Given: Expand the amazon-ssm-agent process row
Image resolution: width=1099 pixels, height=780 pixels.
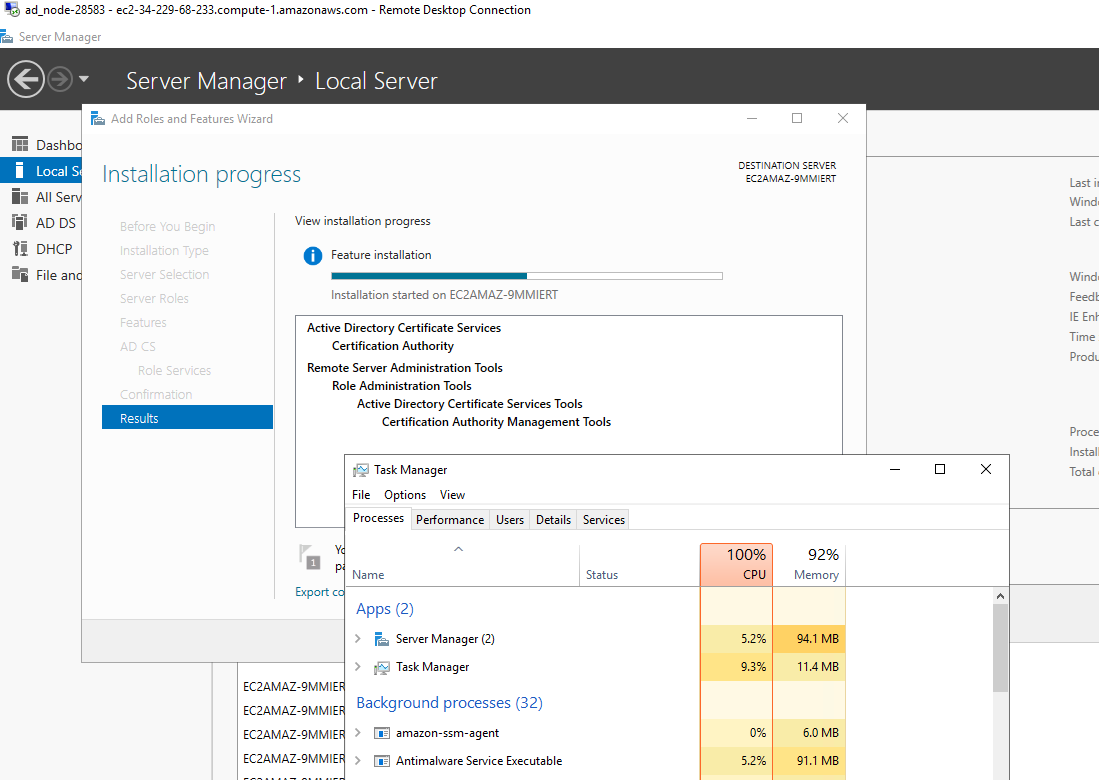Looking at the screenshot, I should point(358,732).
